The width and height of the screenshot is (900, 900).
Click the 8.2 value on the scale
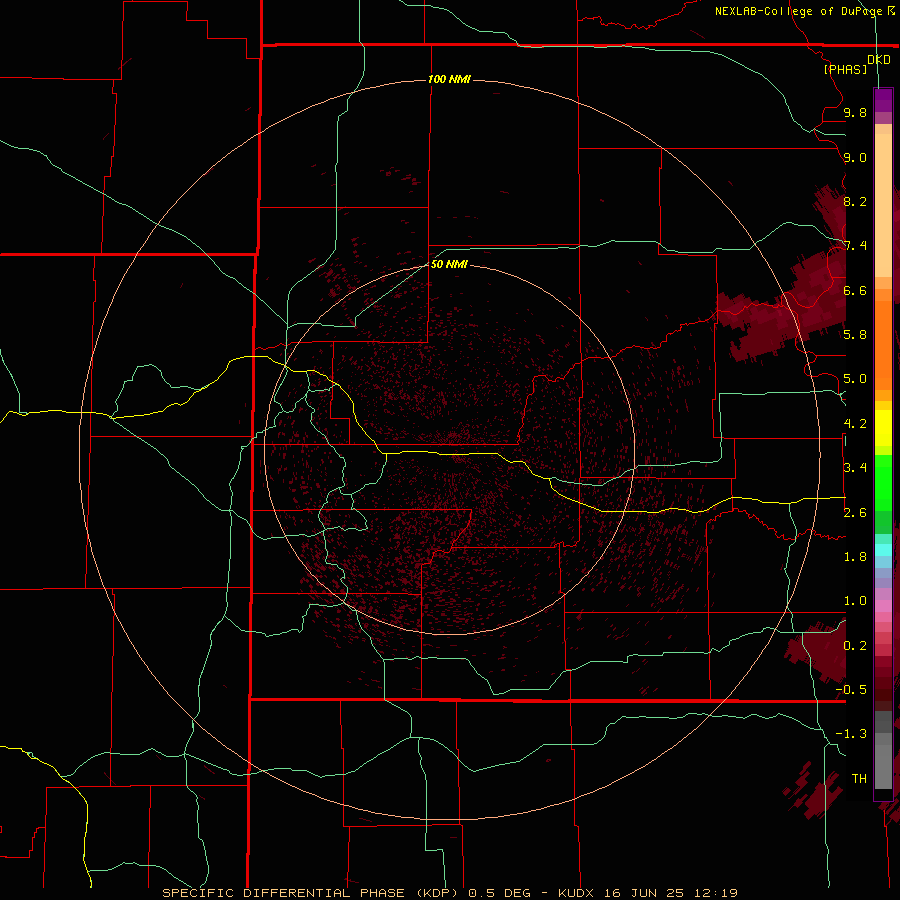tap(855, 201)
